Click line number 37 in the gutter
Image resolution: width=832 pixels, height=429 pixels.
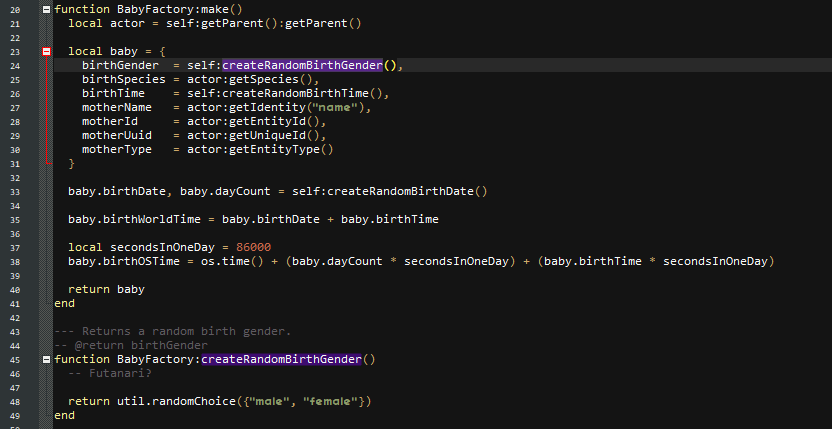(15, 248)
